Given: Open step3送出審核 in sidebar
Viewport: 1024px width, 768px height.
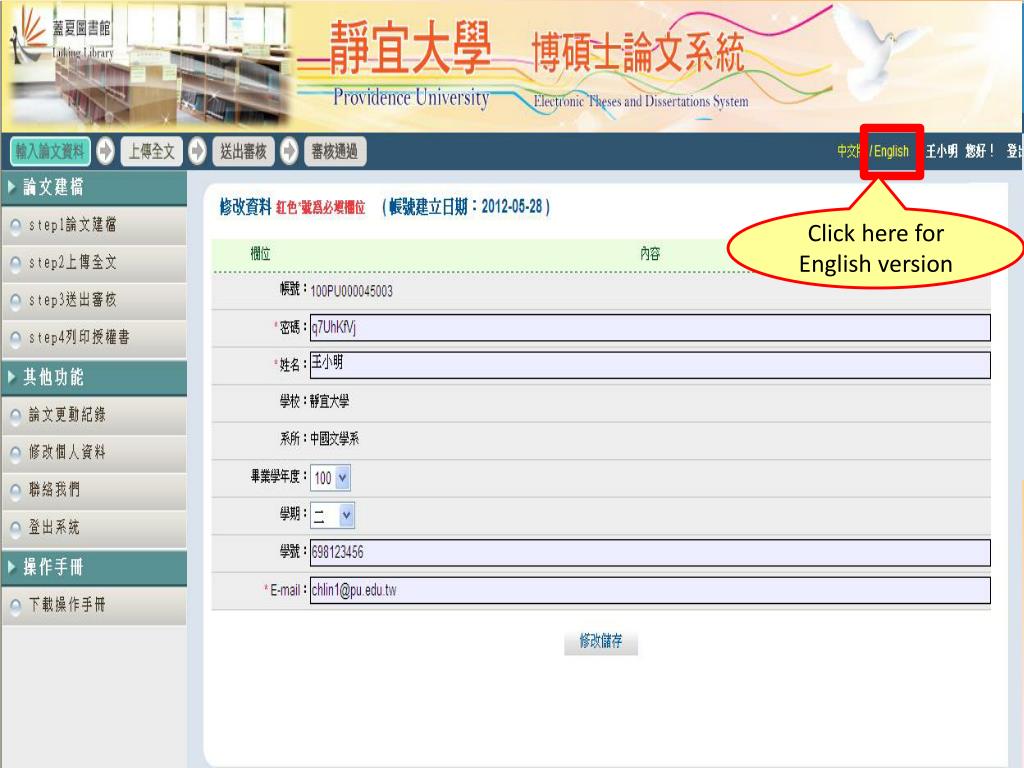Looking at the screenshot, I should [x=94, y=301].
